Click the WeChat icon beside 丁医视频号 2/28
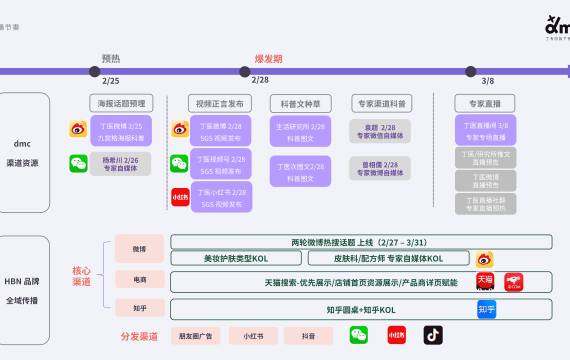The height and width of the screenshot is (360, 570). tap(179, 163)
